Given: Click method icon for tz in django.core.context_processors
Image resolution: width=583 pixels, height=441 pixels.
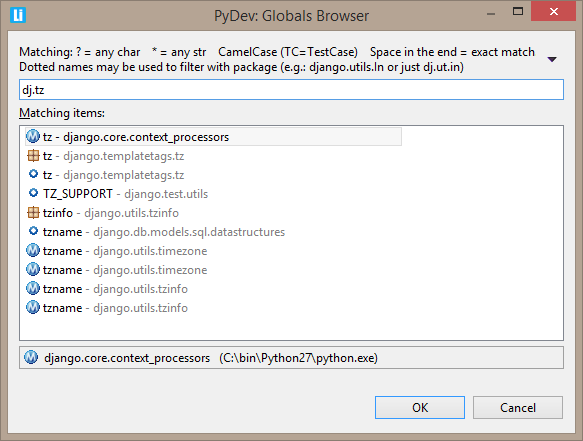Looking at the screenshot, I should click(x=33, y=136).
